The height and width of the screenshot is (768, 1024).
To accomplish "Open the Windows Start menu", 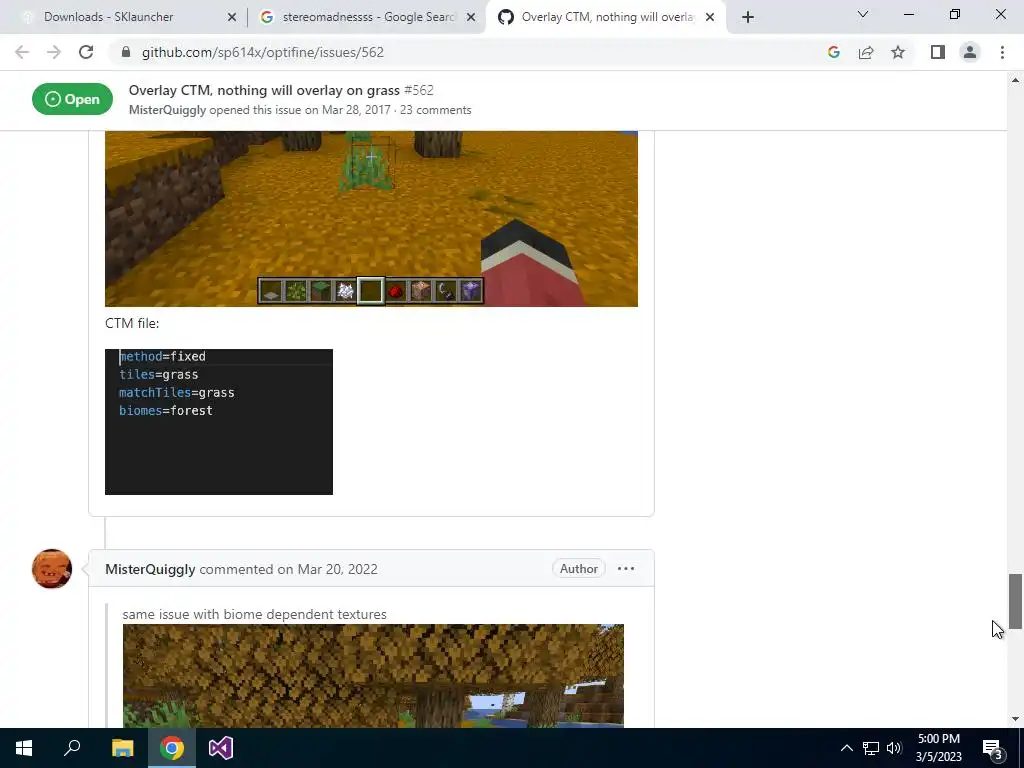I will pyautogui.click(x=24, y=748).
